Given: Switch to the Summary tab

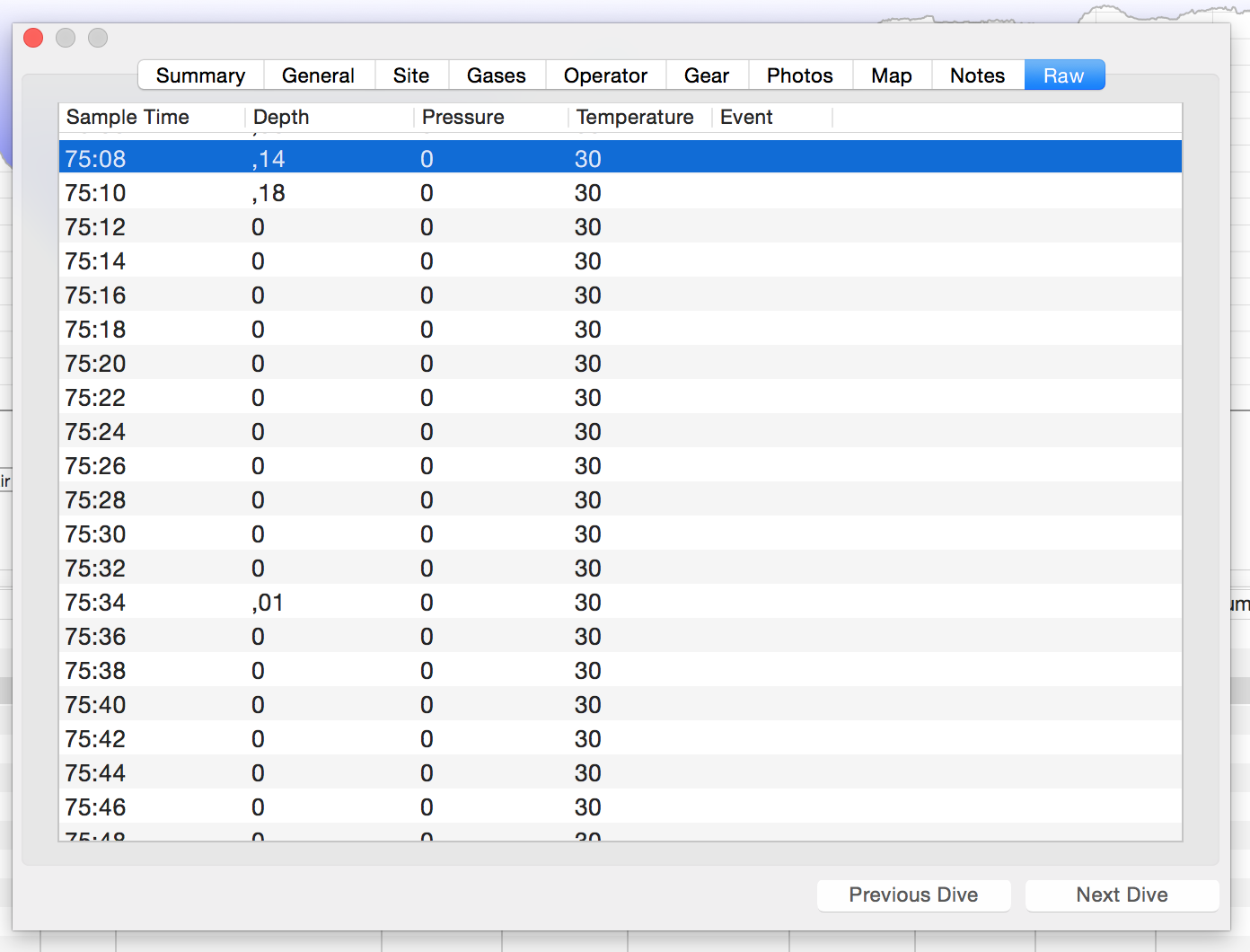Looking at the screenshot, I should pos(200,75).
